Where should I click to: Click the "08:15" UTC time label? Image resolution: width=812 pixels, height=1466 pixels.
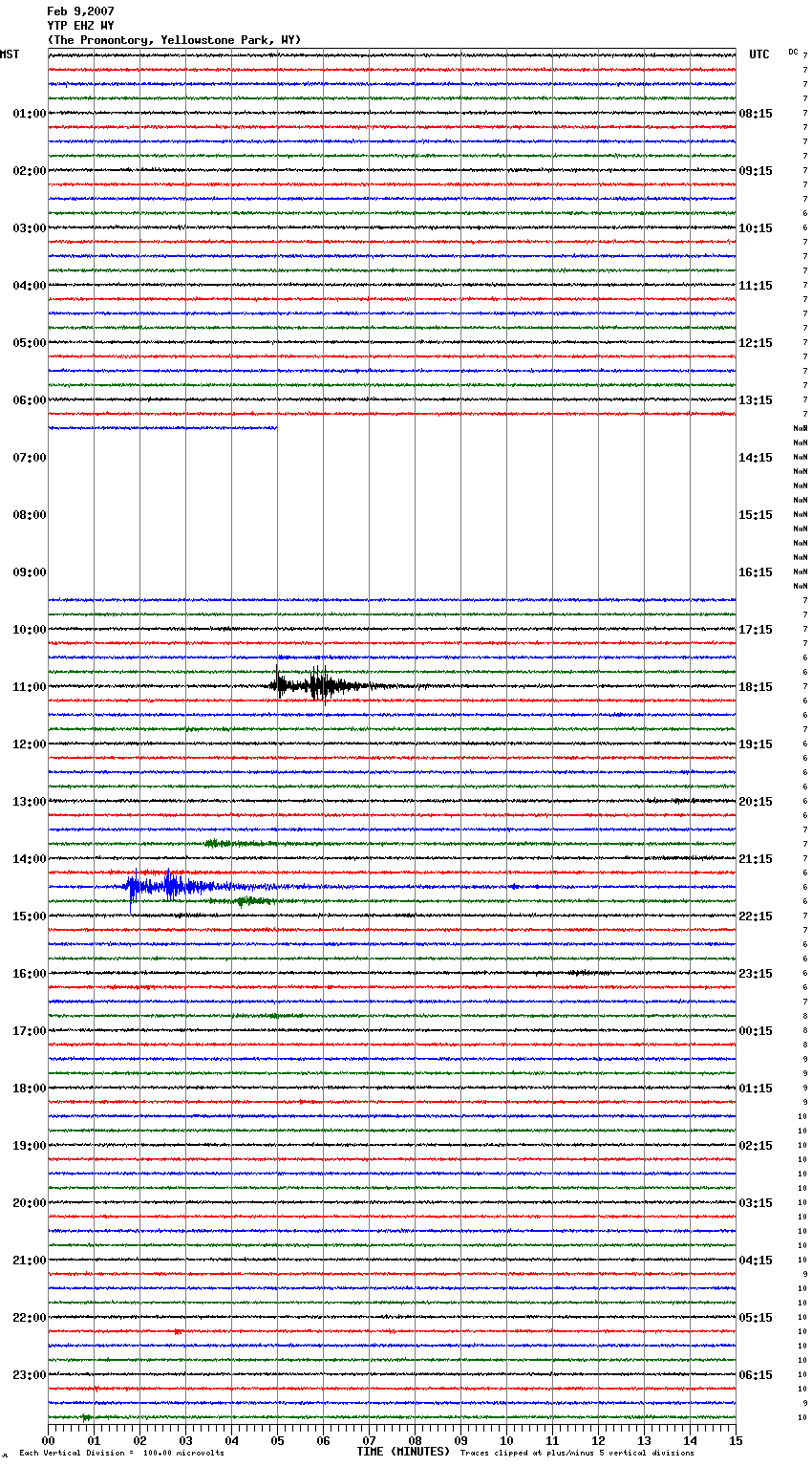(756, 114)
